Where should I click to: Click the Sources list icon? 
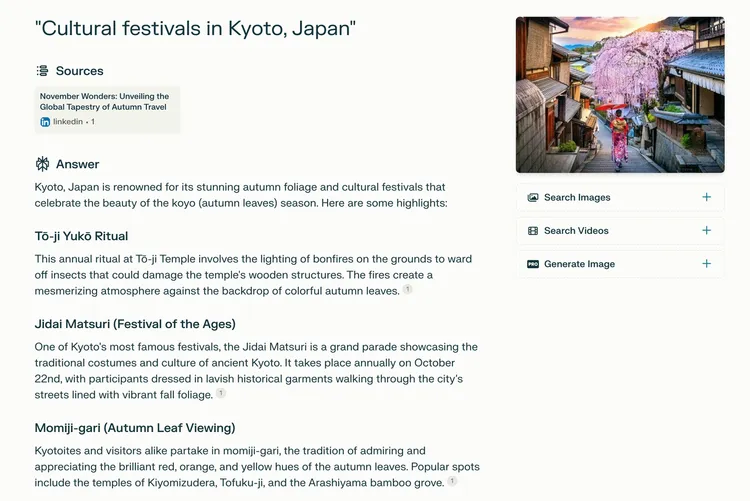[x=42, y=71]
